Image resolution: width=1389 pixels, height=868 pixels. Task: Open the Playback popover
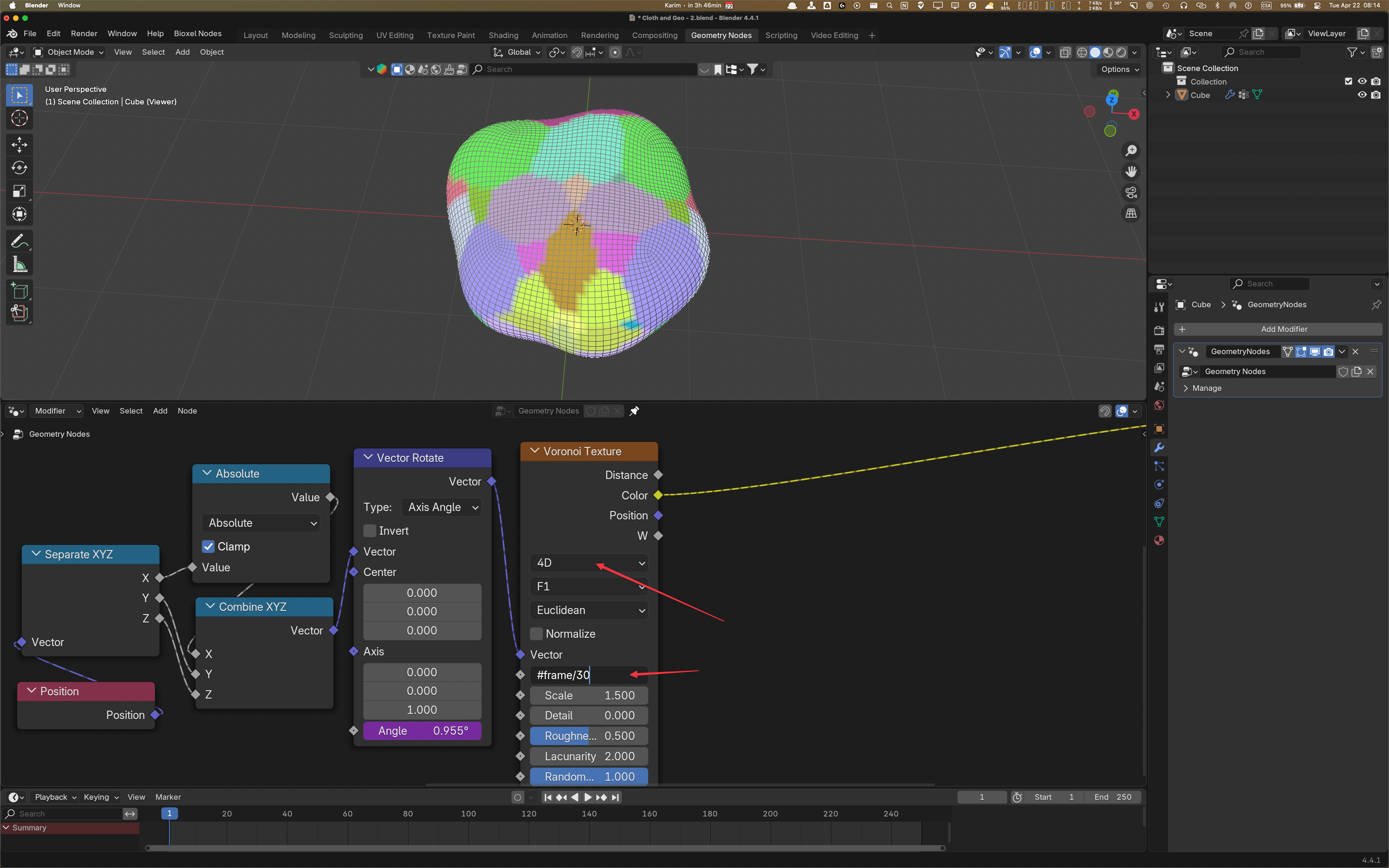click(x=55, y=797)
